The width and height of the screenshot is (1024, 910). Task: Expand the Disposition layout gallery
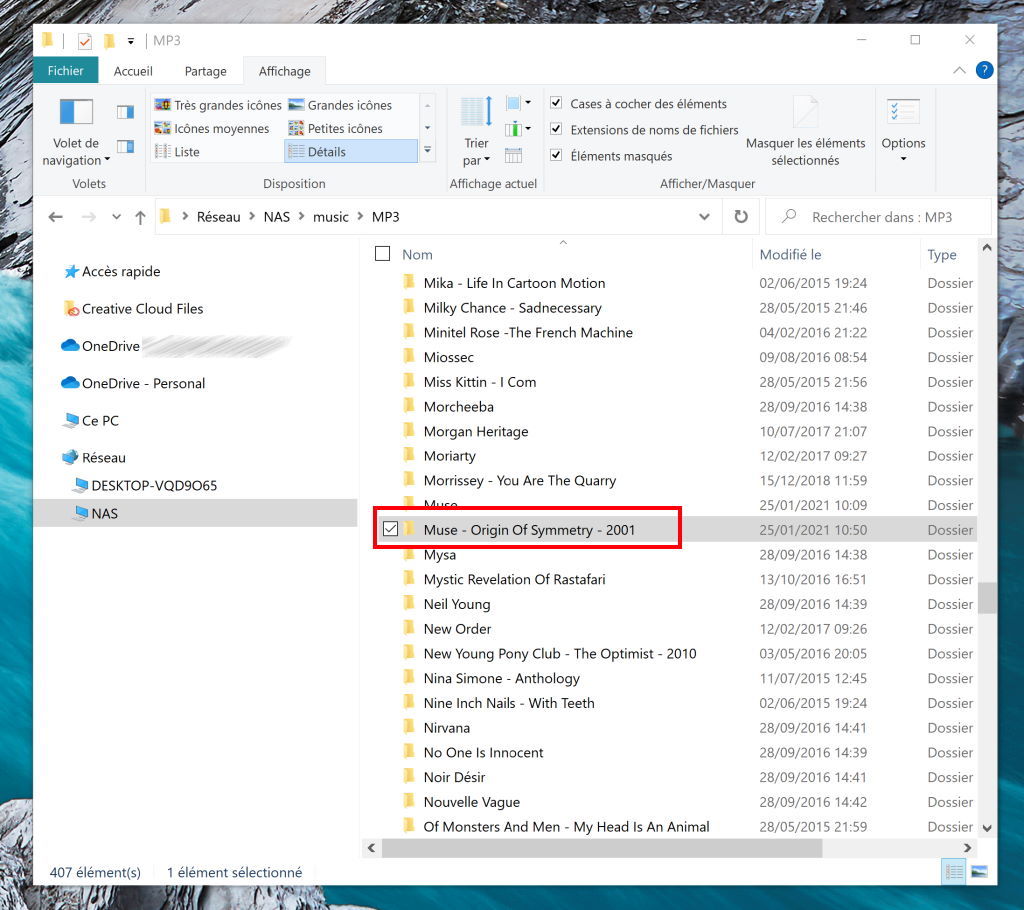click(x=428, y=150)
